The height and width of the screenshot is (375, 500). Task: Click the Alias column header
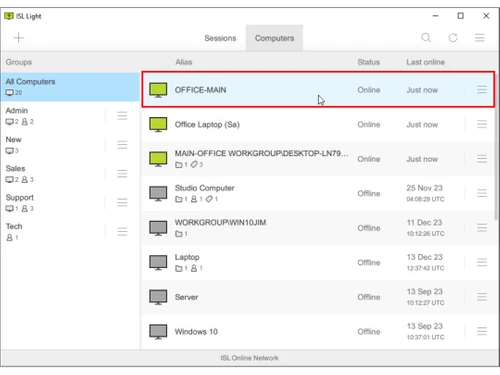[x=184, y=62]
